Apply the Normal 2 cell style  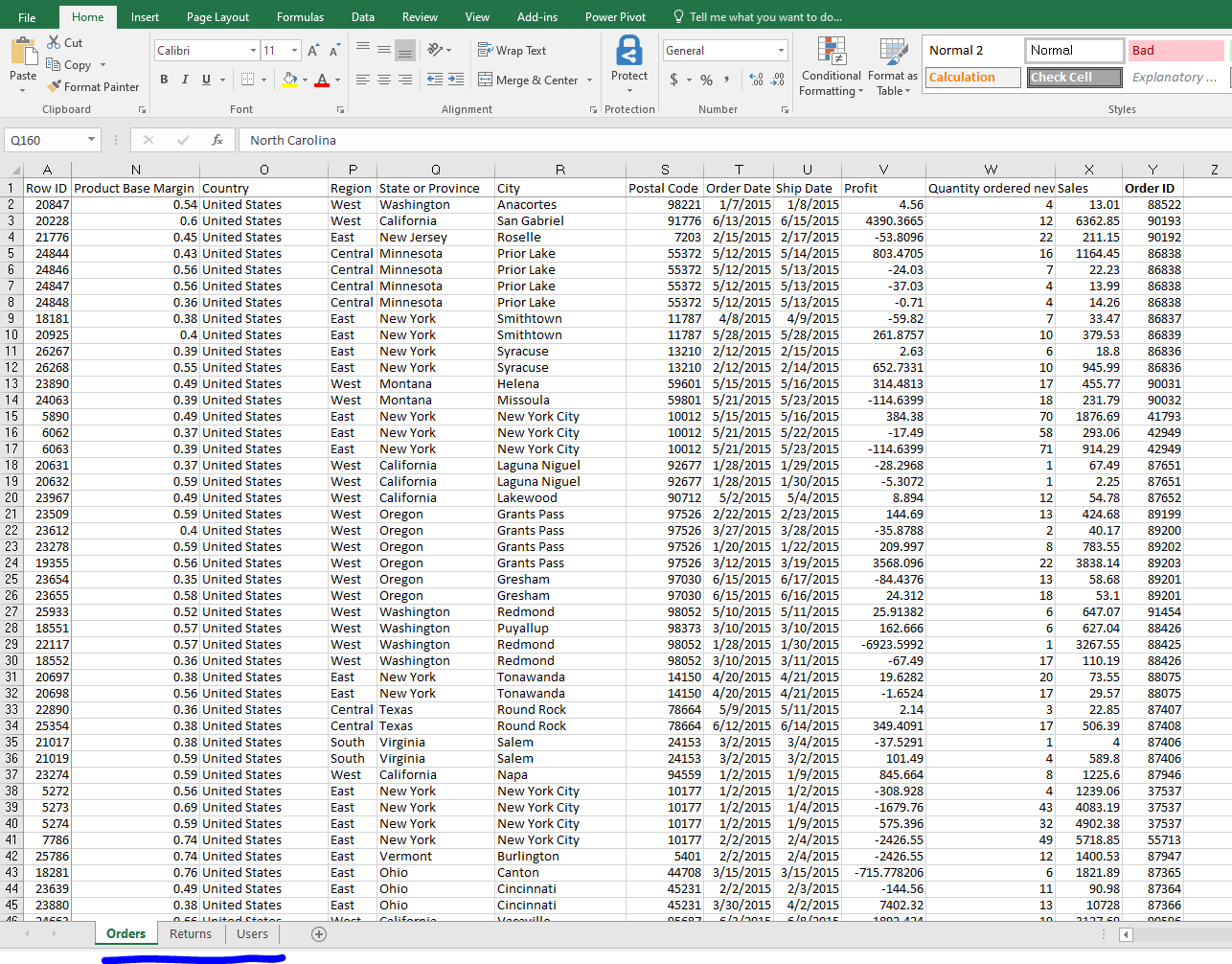[973, 51]
